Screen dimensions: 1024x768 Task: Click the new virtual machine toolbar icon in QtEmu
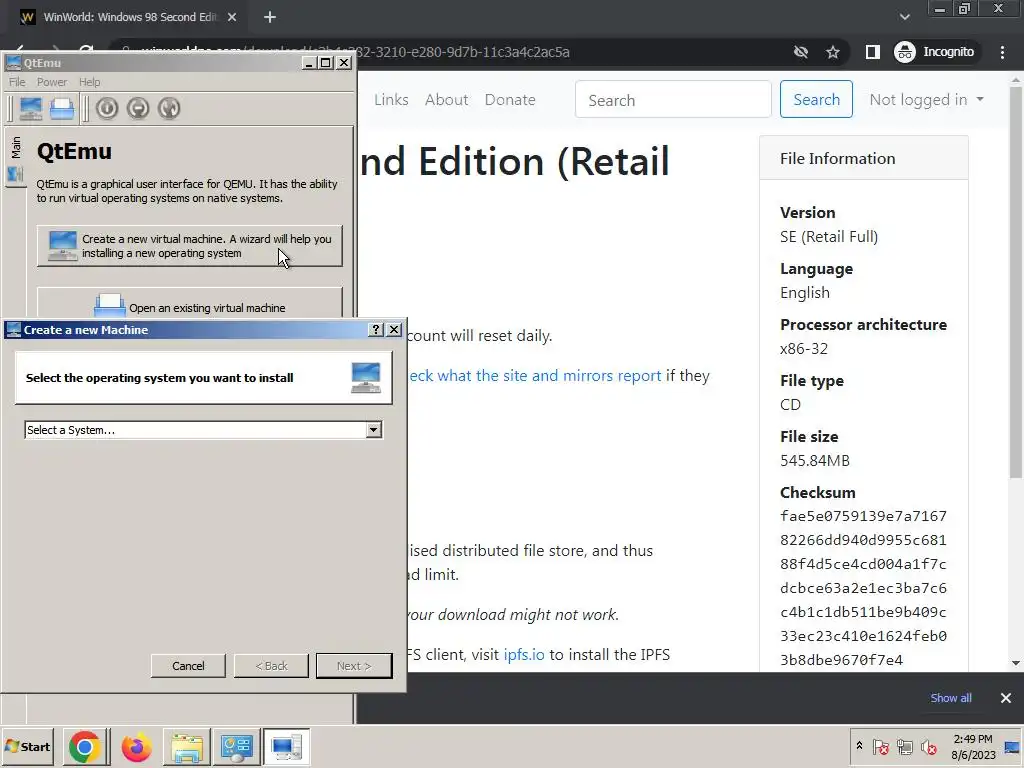[x=31, y=108]
